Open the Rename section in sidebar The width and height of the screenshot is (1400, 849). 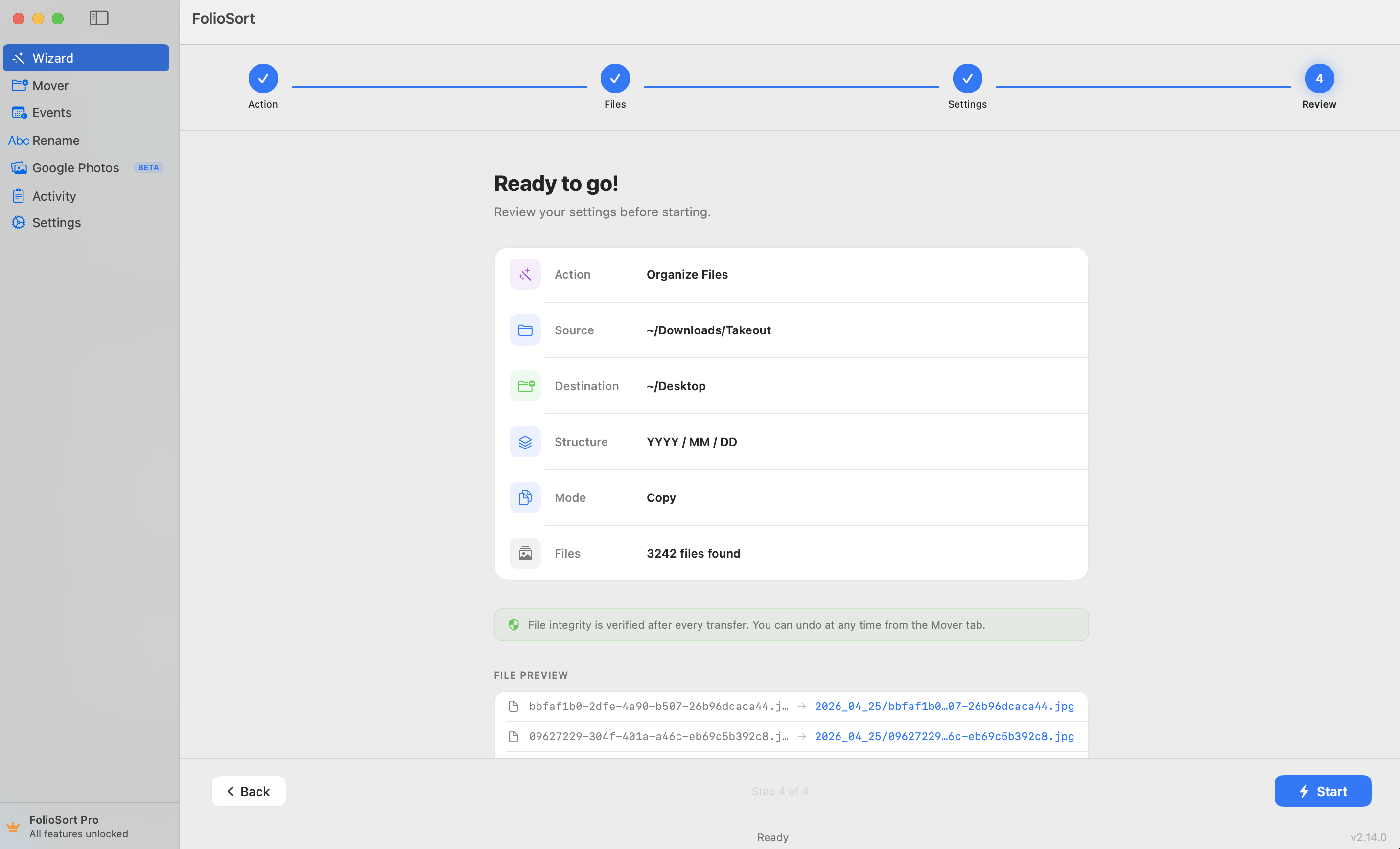pyautogui.click(x=86, y=141)
